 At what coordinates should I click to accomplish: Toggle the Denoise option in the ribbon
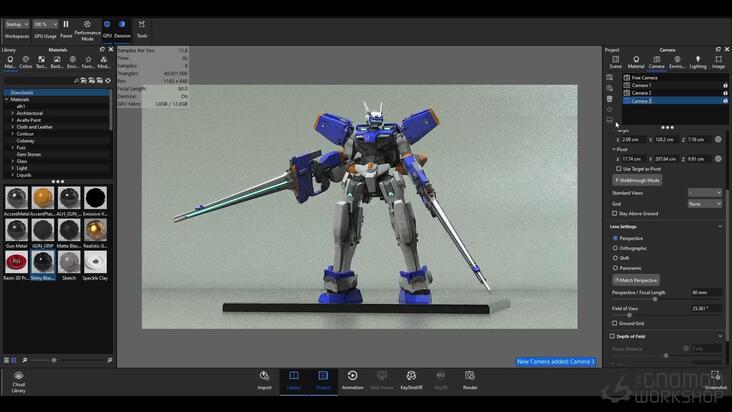(122, 28)
